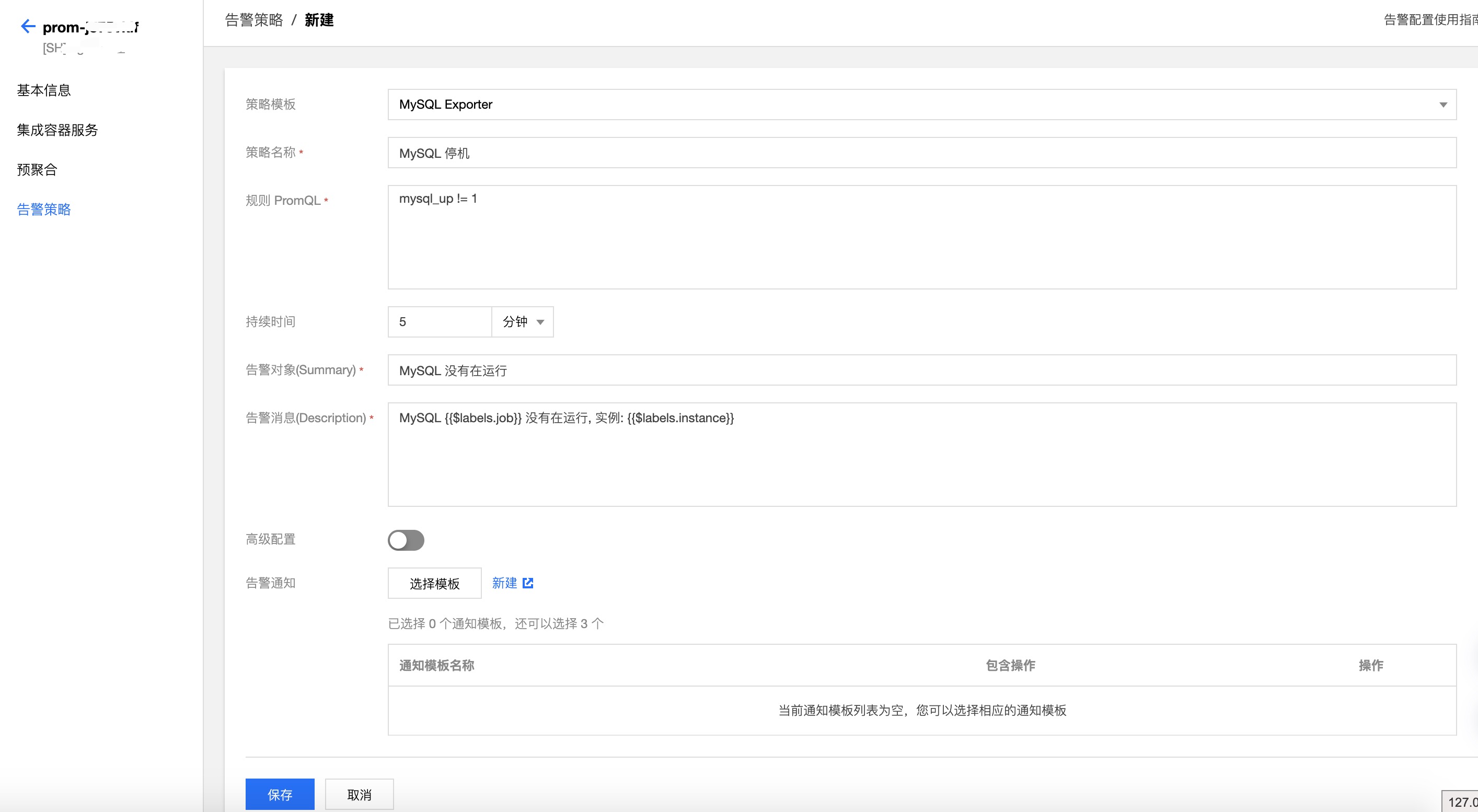
Task: Open the 分钟 time unit dropdown
Action: point(521,322)
